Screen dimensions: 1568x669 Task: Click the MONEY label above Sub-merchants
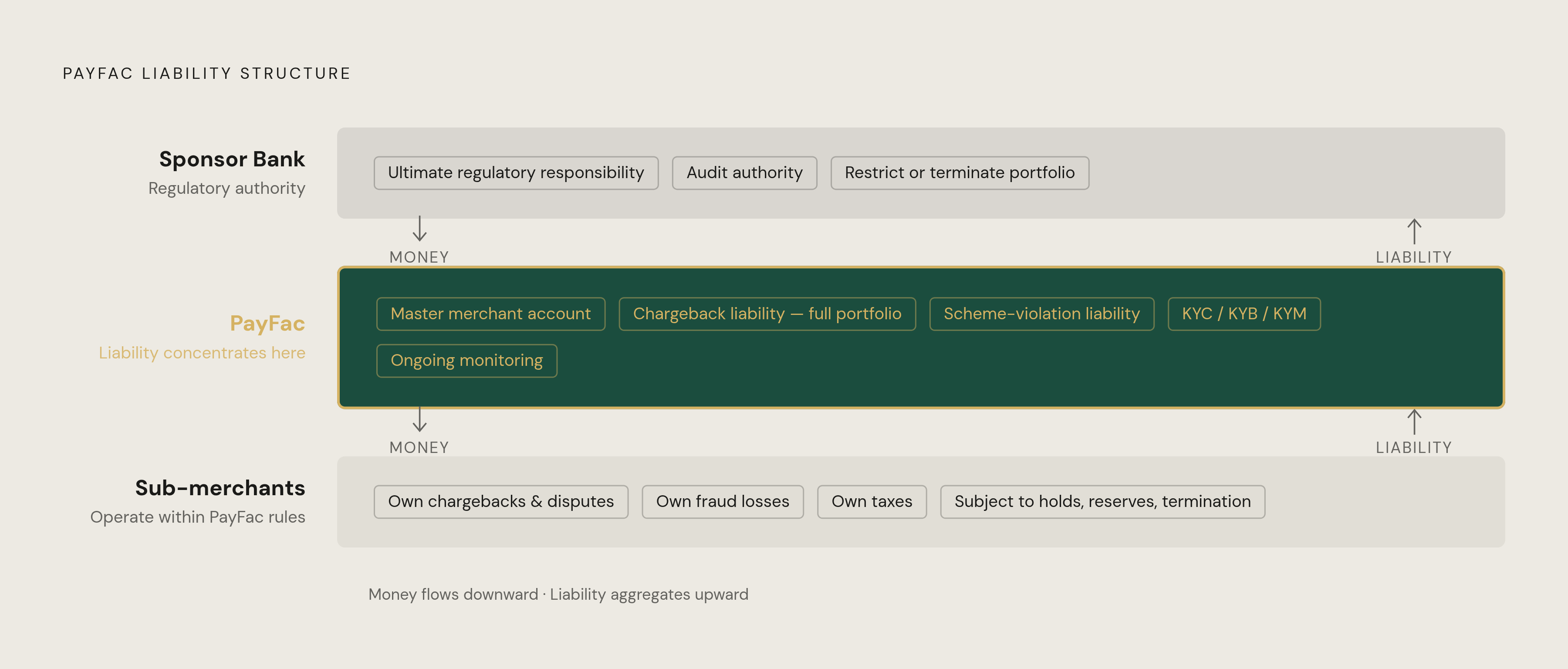pos(419,448)
